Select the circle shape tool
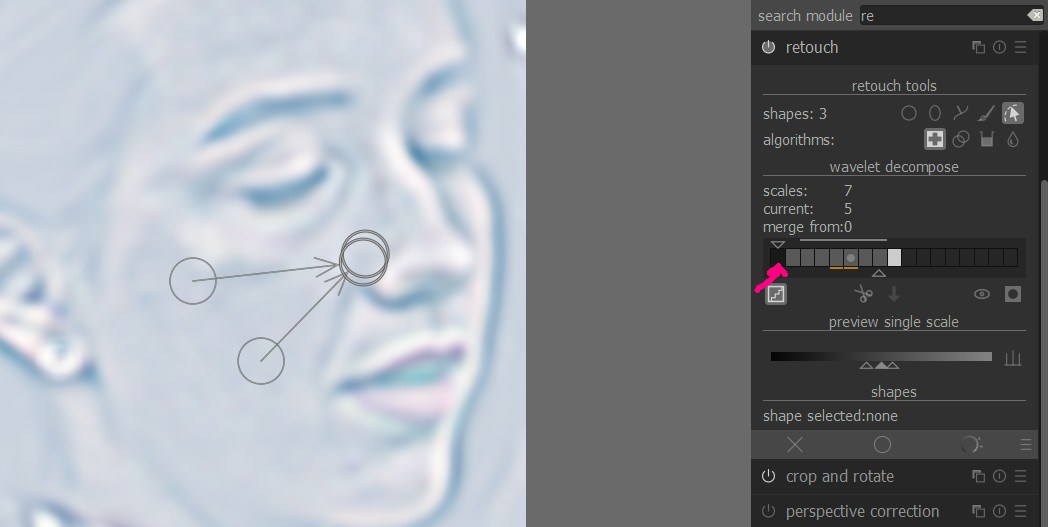1048x527 pixels. coord(908,114)
